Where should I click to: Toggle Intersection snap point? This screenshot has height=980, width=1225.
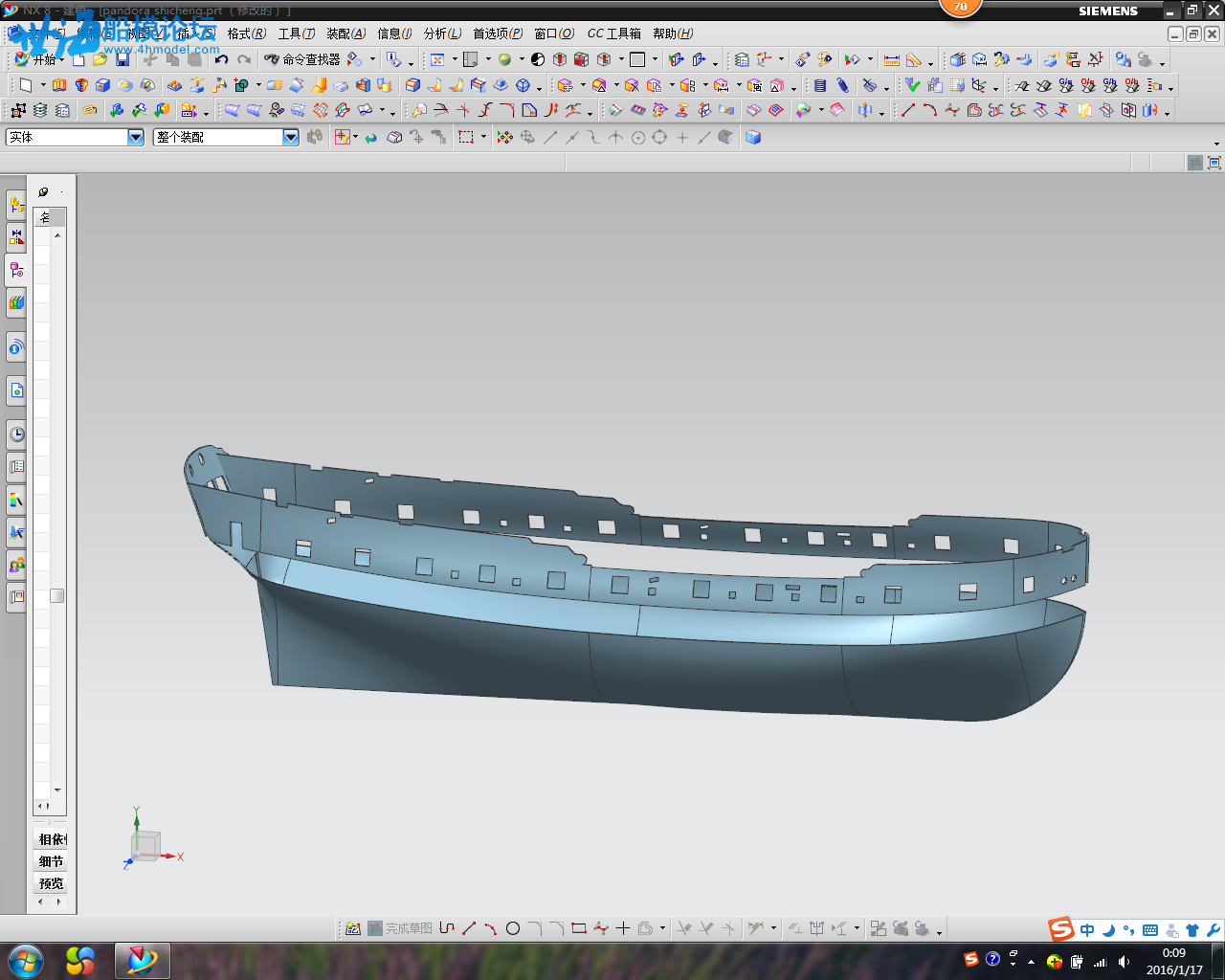pyautogui.click(x=615, y=138)
